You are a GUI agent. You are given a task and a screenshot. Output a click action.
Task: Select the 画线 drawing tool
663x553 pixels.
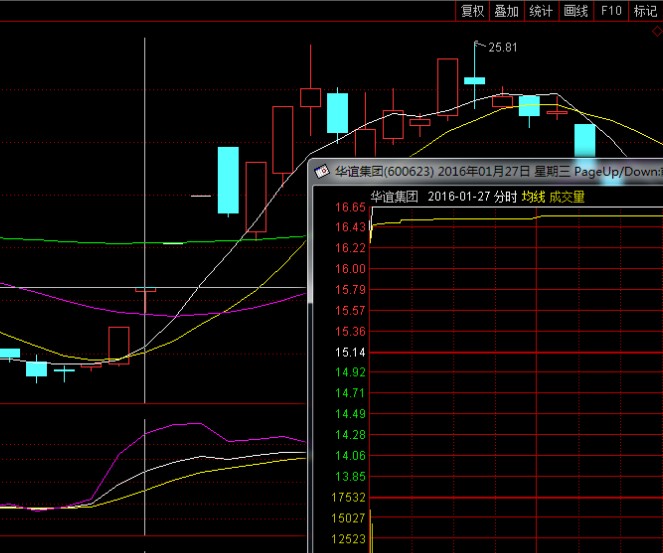(576, 11)
